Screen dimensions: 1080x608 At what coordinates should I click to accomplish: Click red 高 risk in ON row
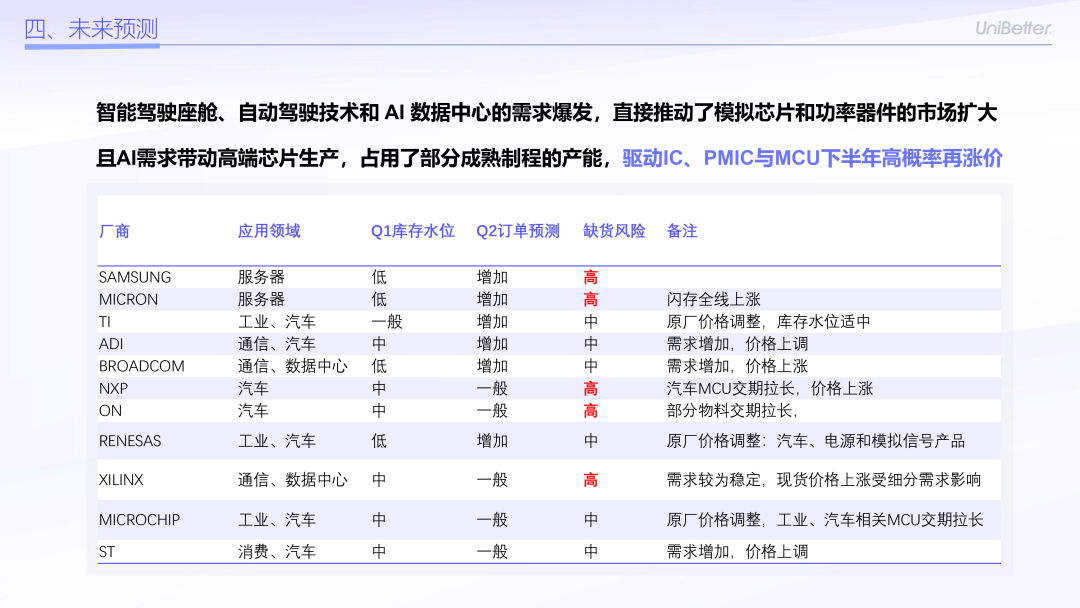(591, 411)
